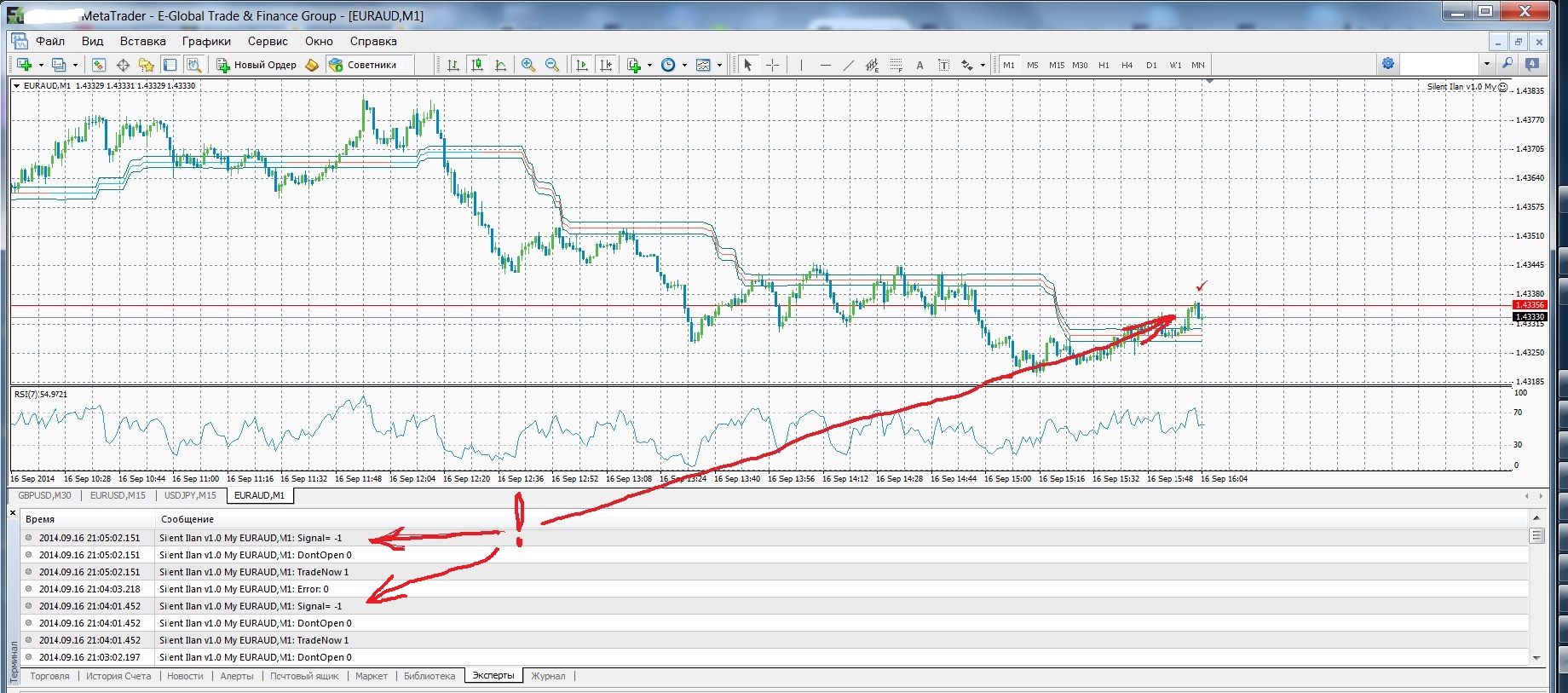Image resolution: width=1568 pixels, height=693 pixels.
Task: Select the vertical line tool
Action: 801,65
